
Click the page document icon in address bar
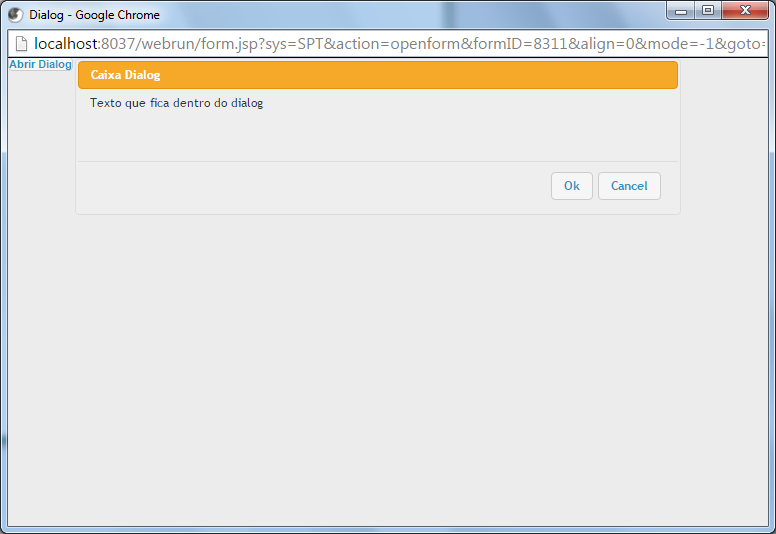pyautogui.click(x=19, y=44)
